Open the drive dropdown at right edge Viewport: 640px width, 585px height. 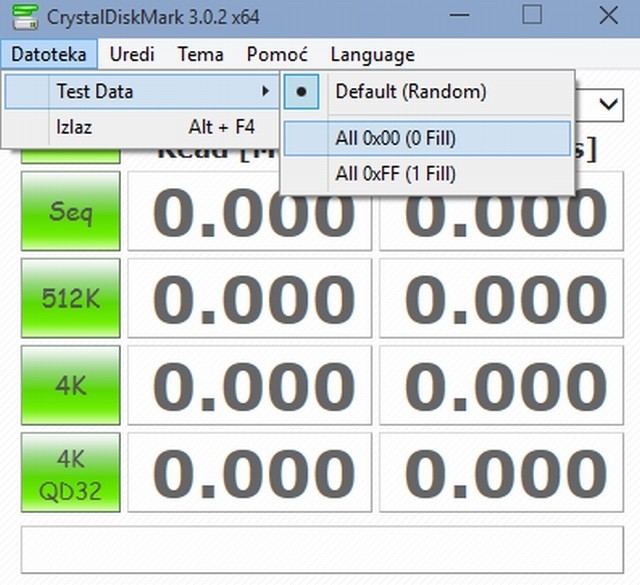point(606,105)
